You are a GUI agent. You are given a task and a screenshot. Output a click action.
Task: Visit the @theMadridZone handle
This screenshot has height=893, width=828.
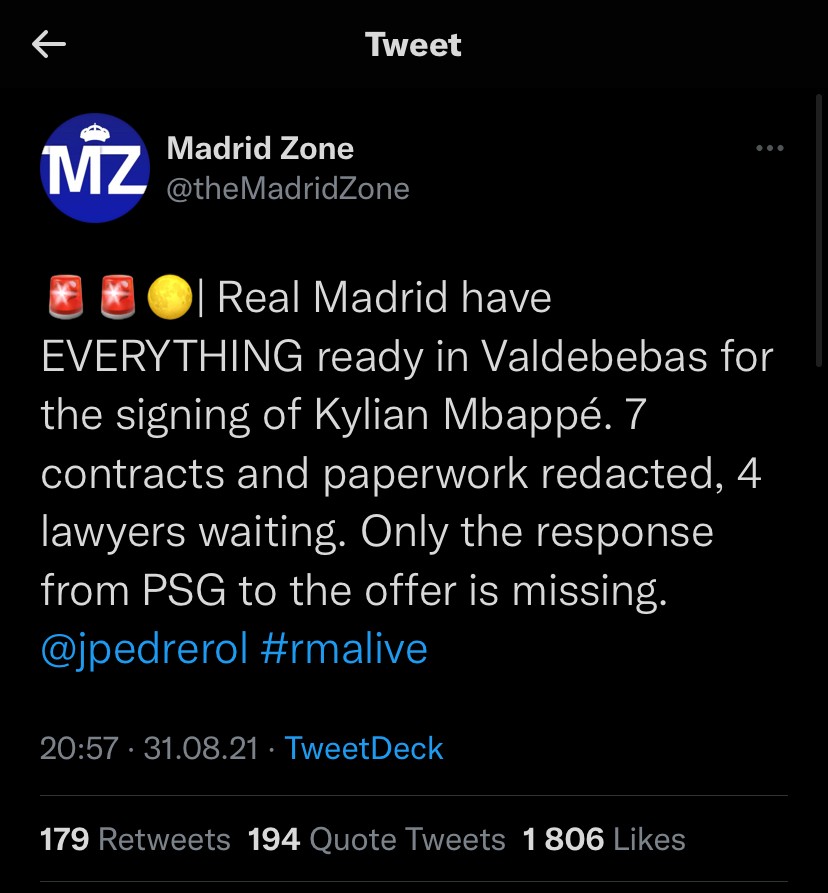(x=287, y=189)
